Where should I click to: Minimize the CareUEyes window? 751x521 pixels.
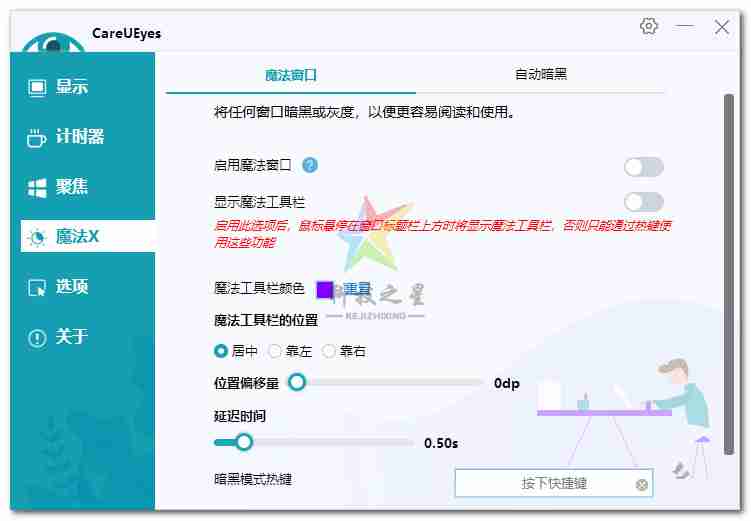click(x=684, y=26)
